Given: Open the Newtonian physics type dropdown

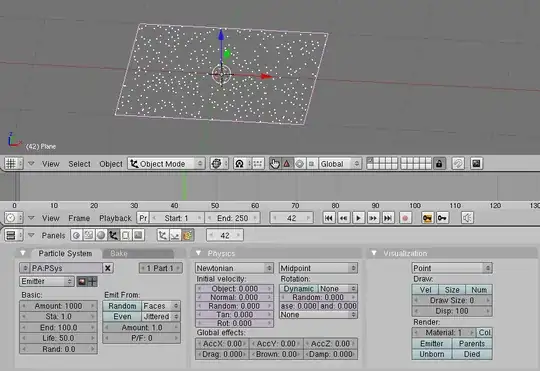Looking at the screenshot, I should pos(234,268).
